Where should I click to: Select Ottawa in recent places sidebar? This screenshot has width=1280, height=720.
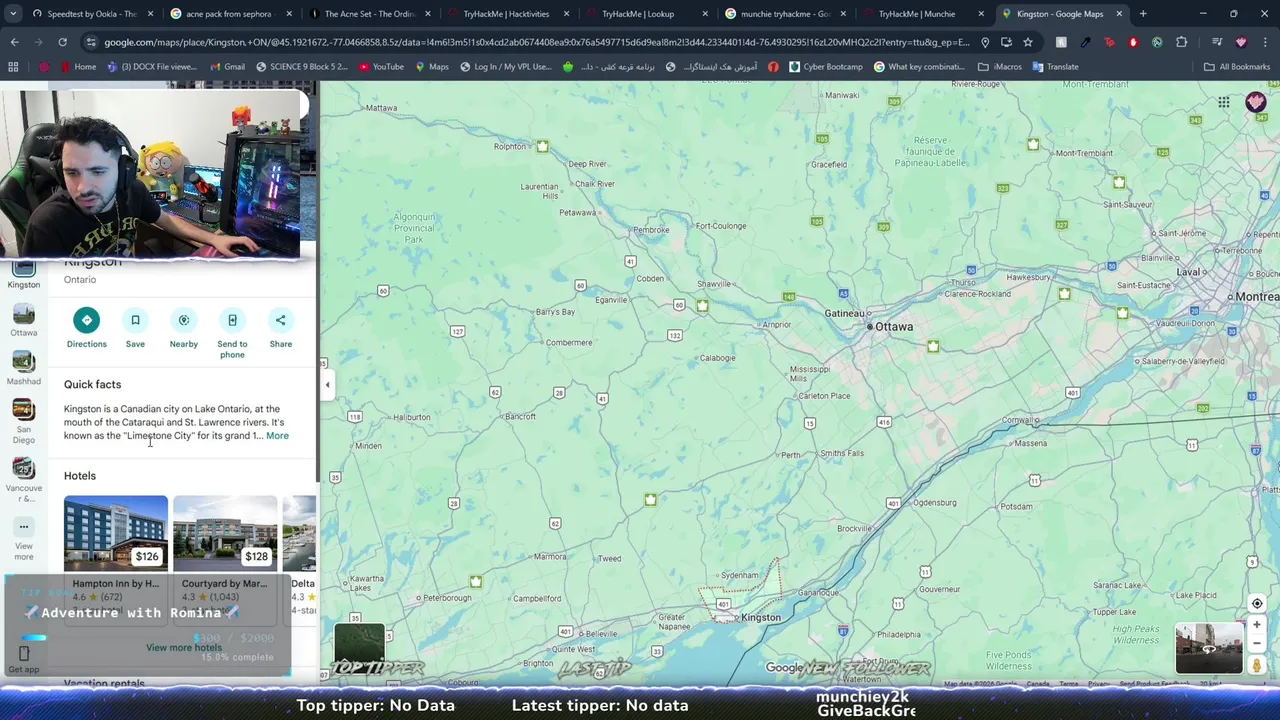[x=24, y=321]
